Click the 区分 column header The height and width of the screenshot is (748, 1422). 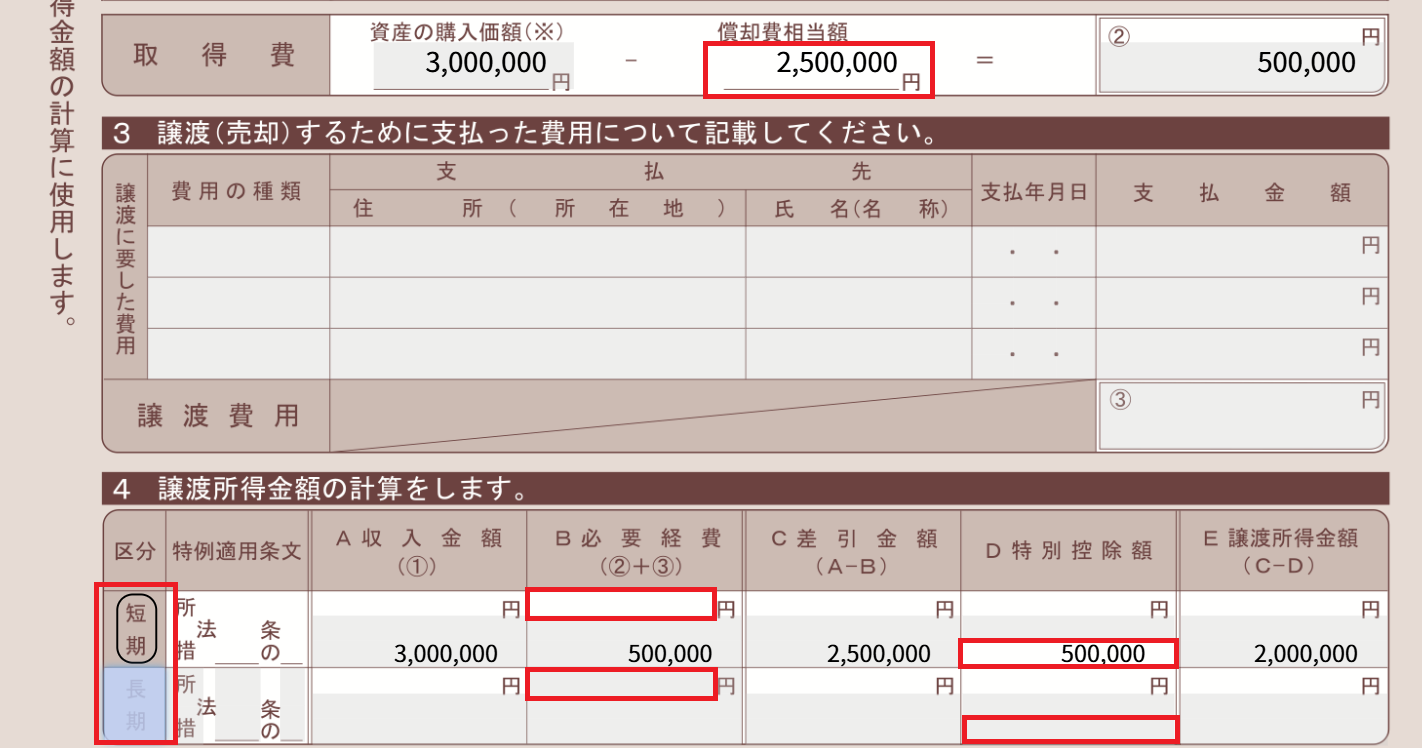[135, 552]
